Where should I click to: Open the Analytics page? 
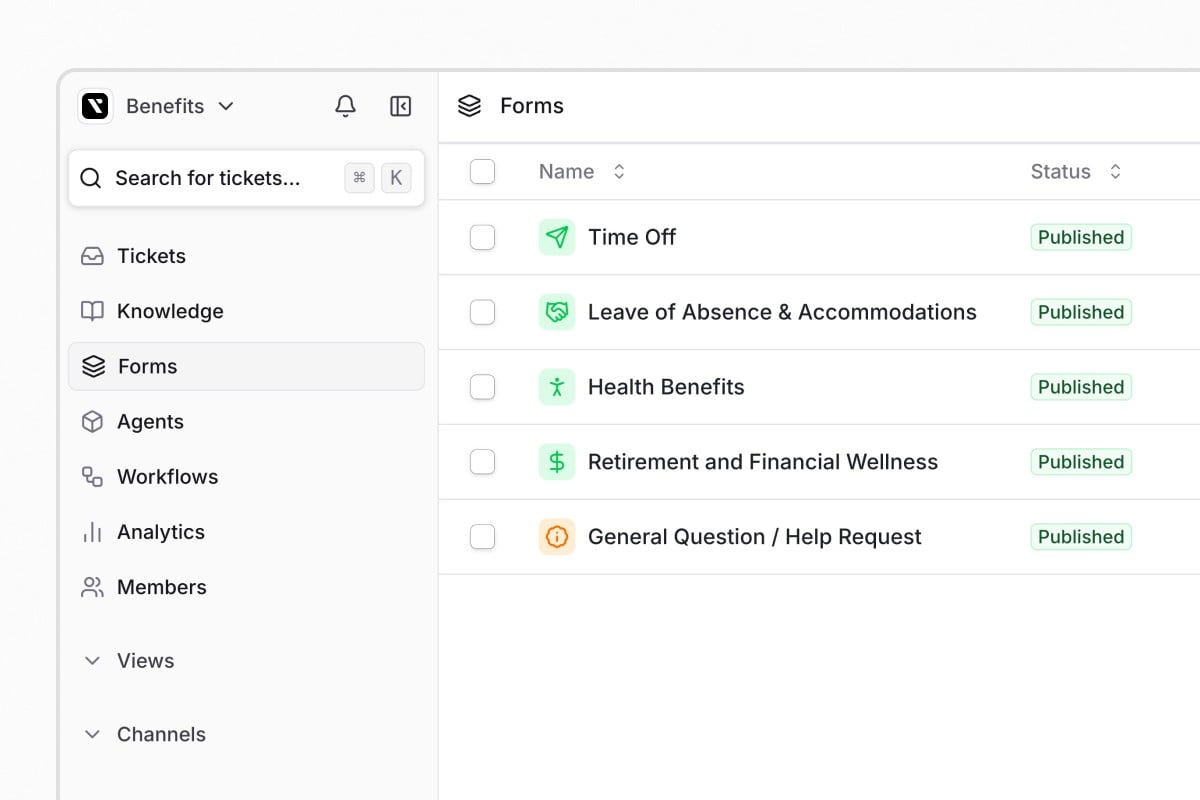pos(246,532)
